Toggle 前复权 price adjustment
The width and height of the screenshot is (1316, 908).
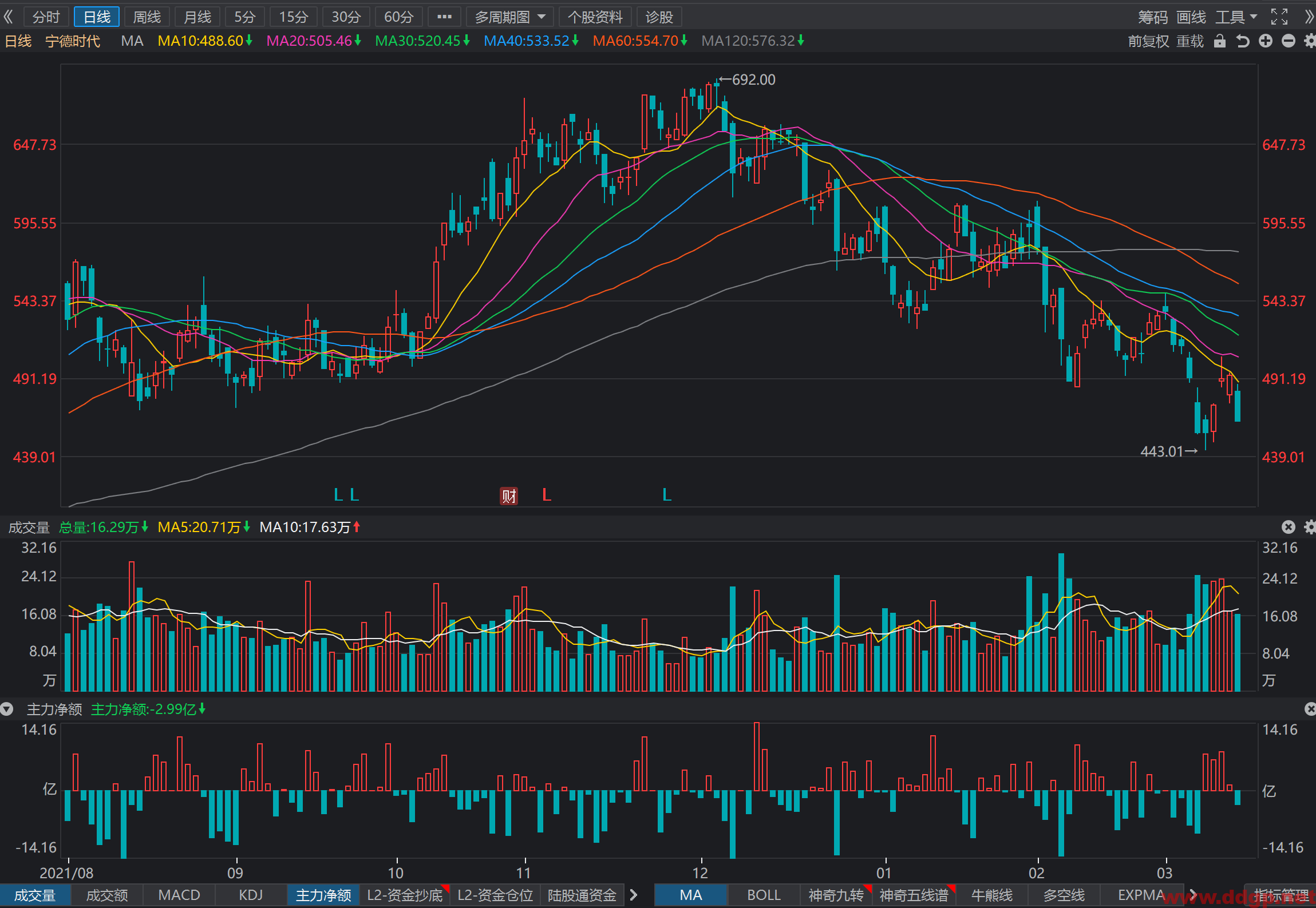(x=1148, y=41)
